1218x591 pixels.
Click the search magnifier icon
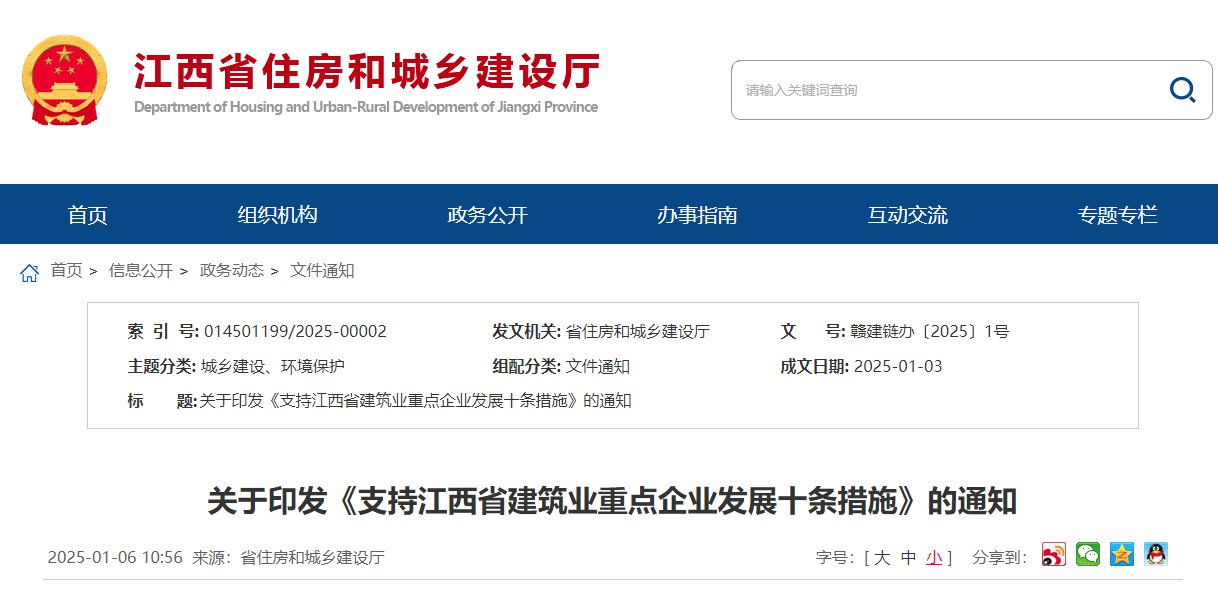[1183, 90]
